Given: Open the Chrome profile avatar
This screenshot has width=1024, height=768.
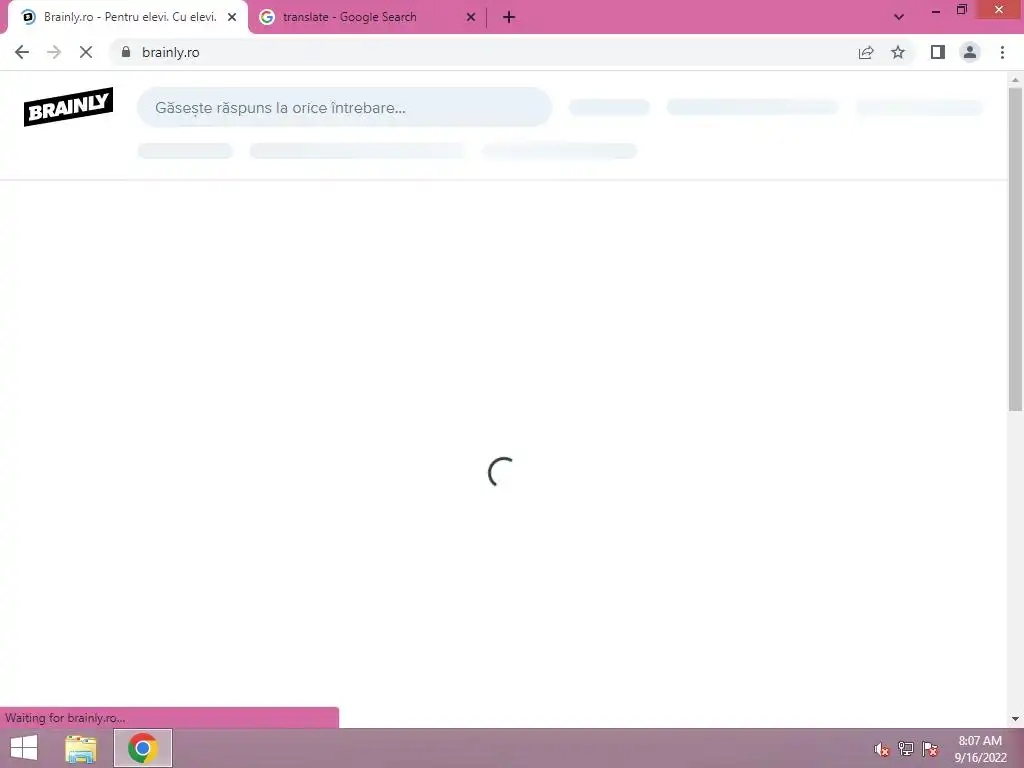Looking at the screenshot, I should click(970, 52).
